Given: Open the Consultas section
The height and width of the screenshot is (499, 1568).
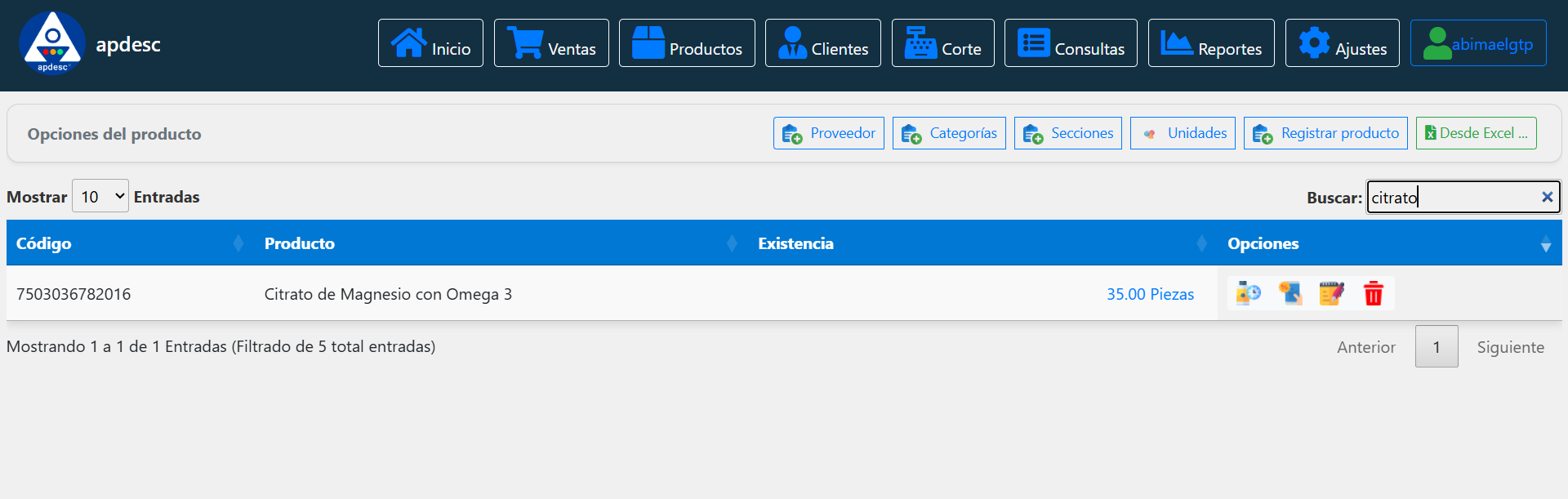Looking at the screenshot, I should (x=1071, y=43).
